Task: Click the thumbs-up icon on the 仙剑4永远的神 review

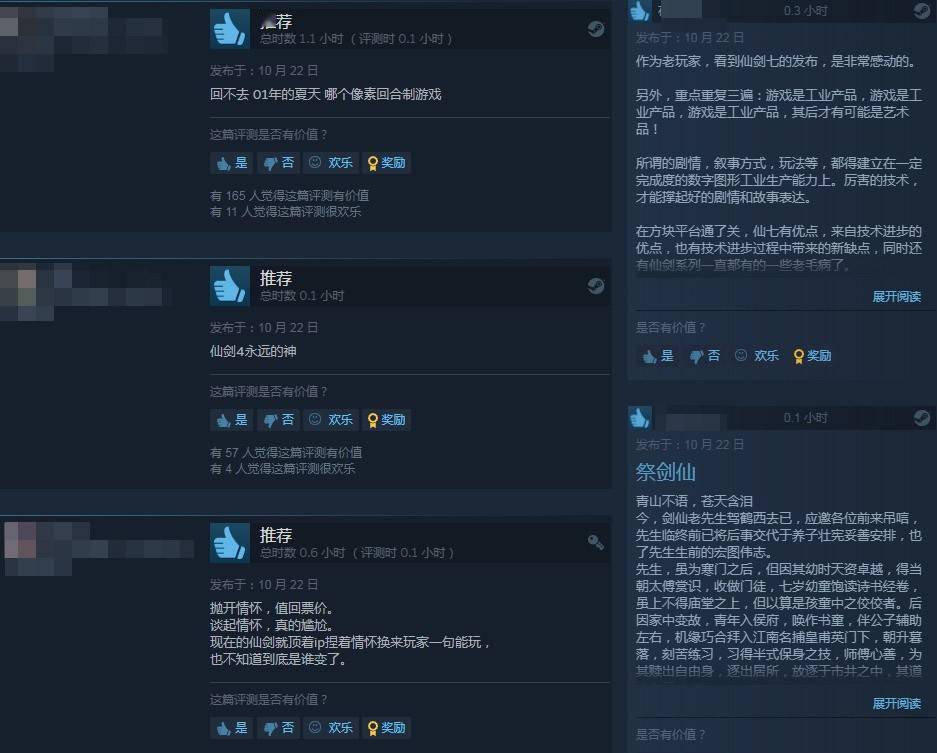Action: [230, 286]
